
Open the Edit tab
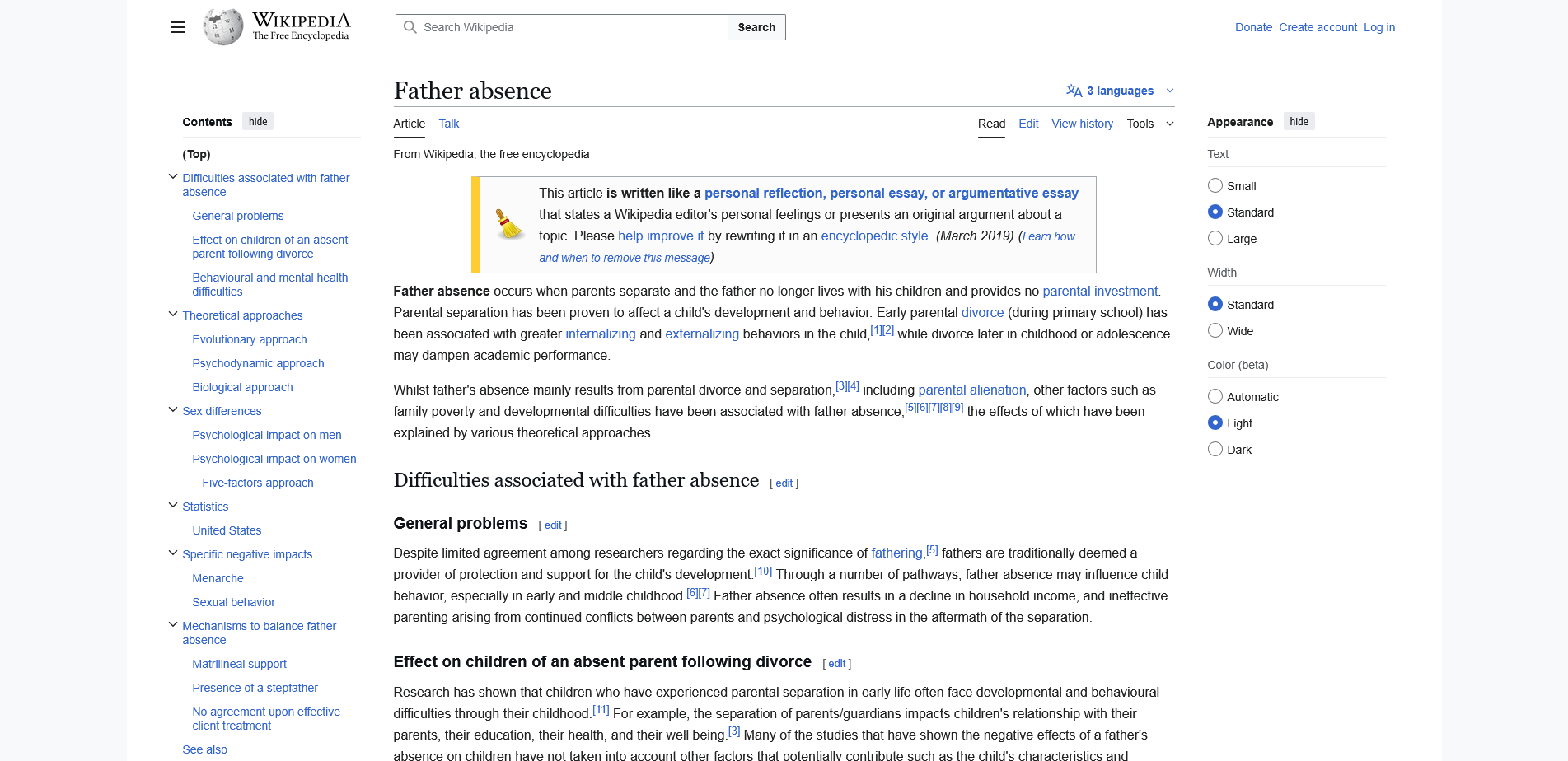(x=1028, y=124)
